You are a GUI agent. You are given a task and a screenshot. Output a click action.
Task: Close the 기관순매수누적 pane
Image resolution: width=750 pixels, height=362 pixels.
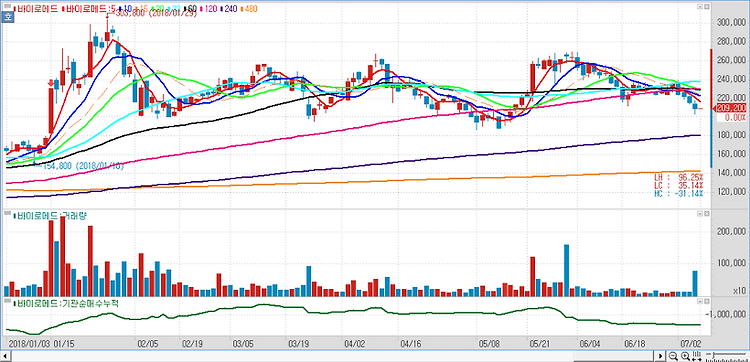(x=706, y=302)
